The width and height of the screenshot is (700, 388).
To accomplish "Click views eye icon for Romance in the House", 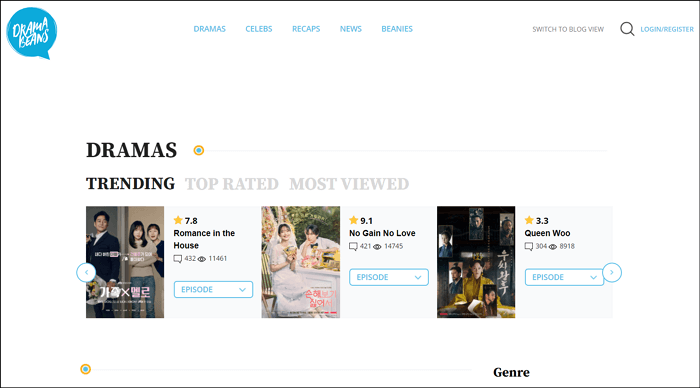I will point(202,259).
